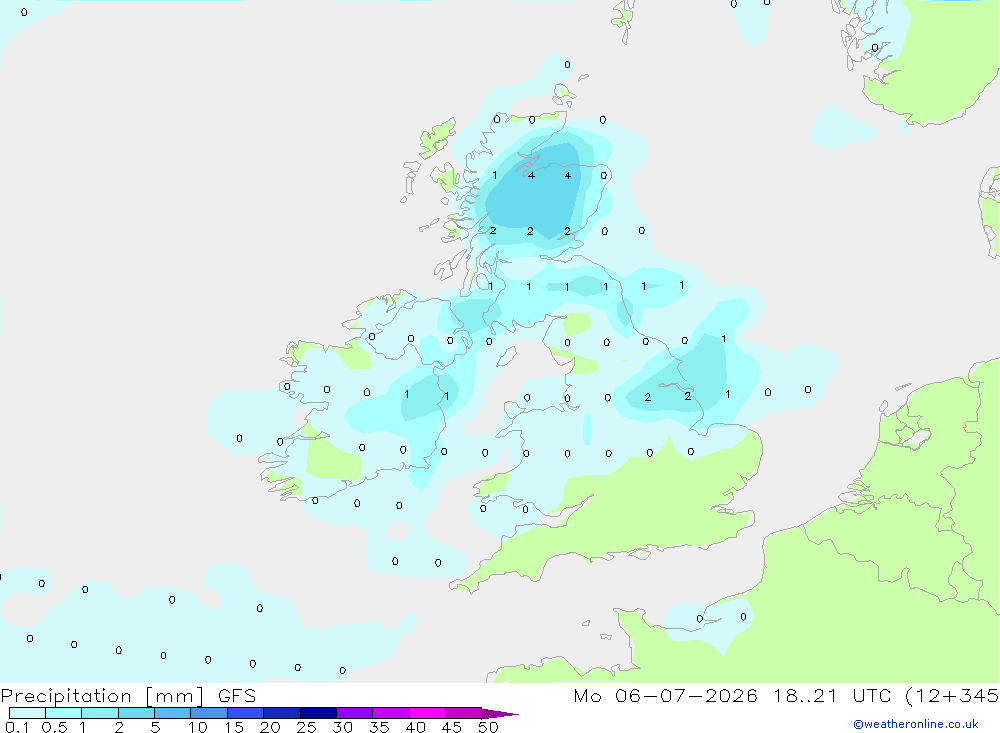Click the '(12+345' run offset text
Viewport: 1000px width, 733px height.
point(952,696)
